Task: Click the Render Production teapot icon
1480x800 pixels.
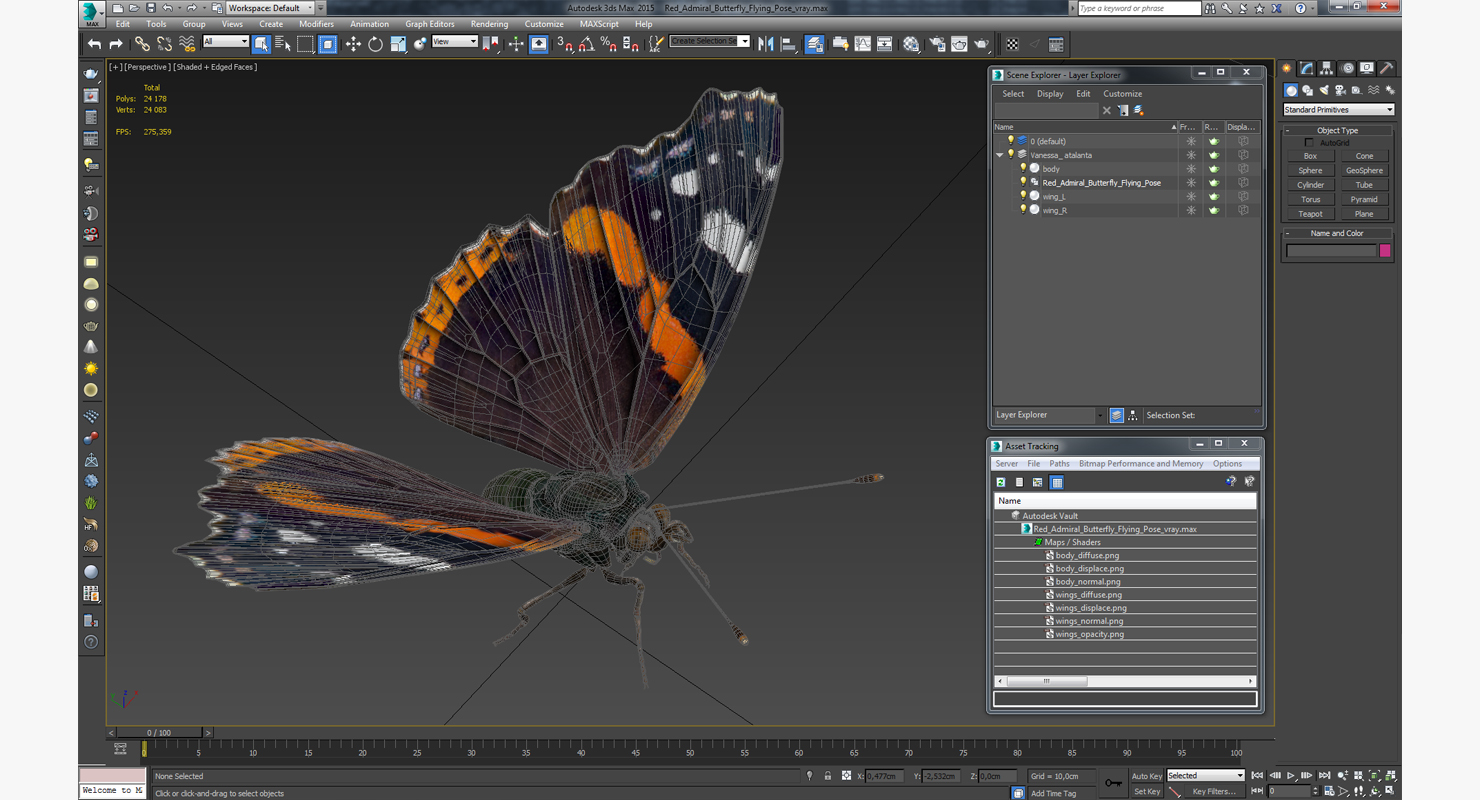Action: (x=982, y=44)
